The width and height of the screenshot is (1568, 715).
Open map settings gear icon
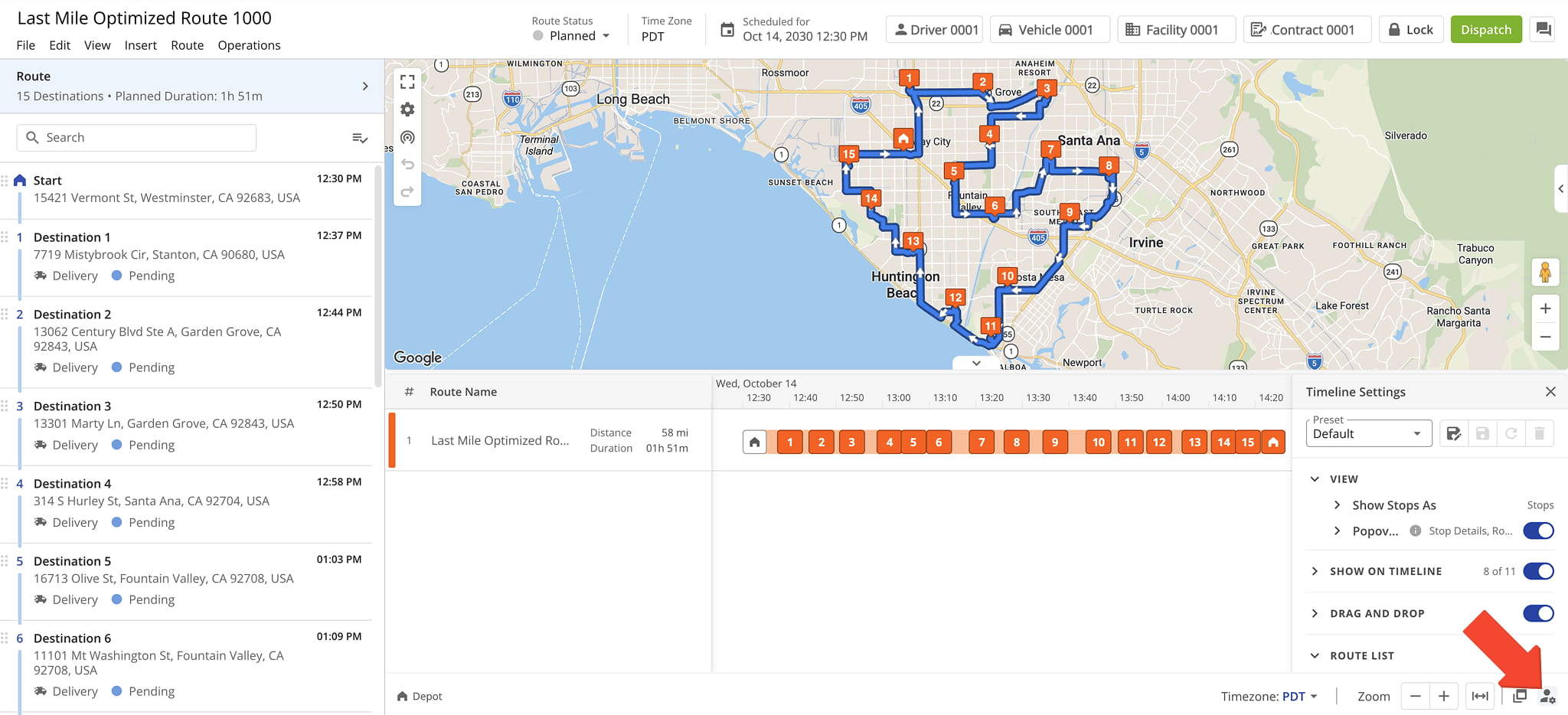tap(407, 109)
